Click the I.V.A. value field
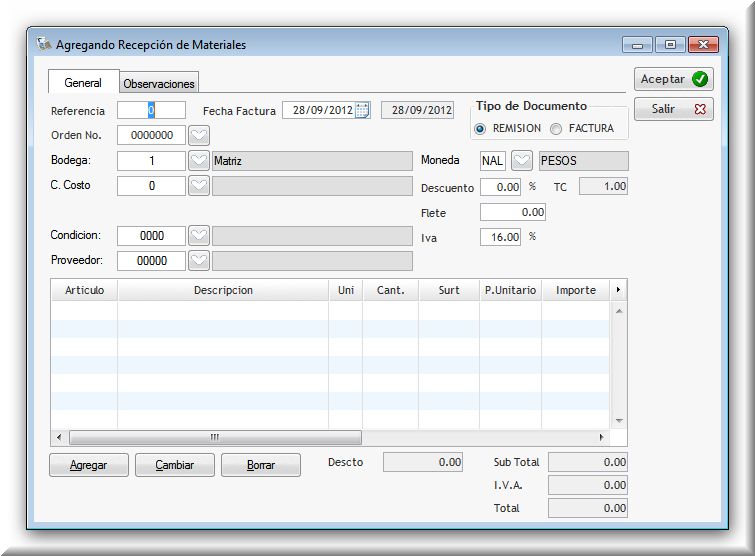Image resolution: width=755 pixels, height=556 pixels. tap(587, 485)
